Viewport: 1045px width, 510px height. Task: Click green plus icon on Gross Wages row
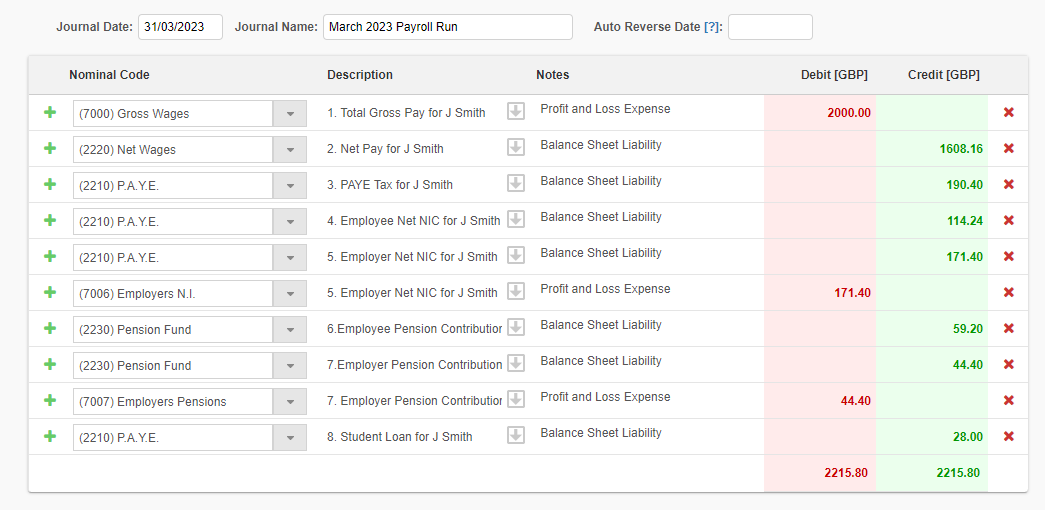tap(50, 113)
